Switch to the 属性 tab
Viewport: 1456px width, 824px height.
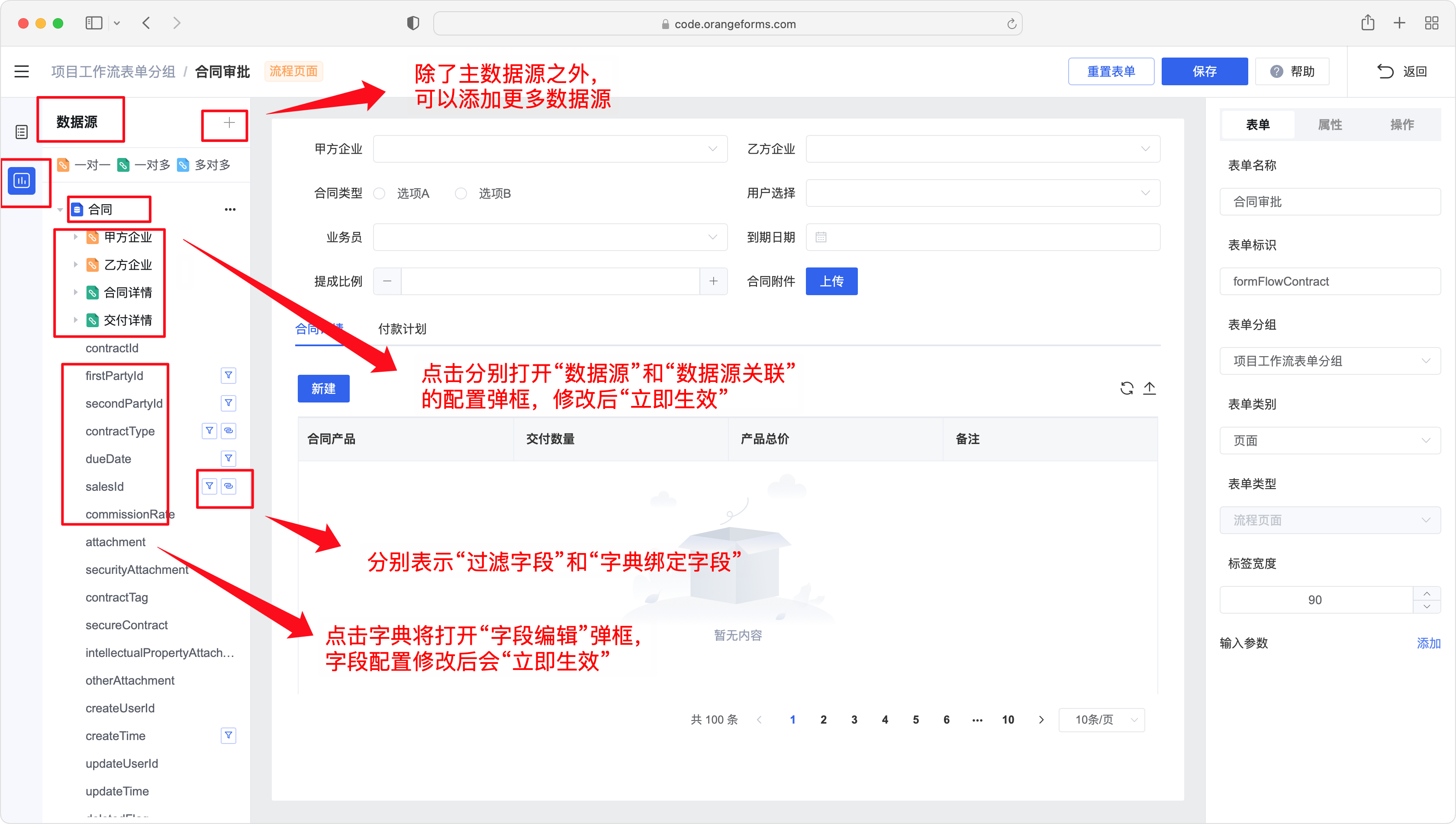(1330, 125)
